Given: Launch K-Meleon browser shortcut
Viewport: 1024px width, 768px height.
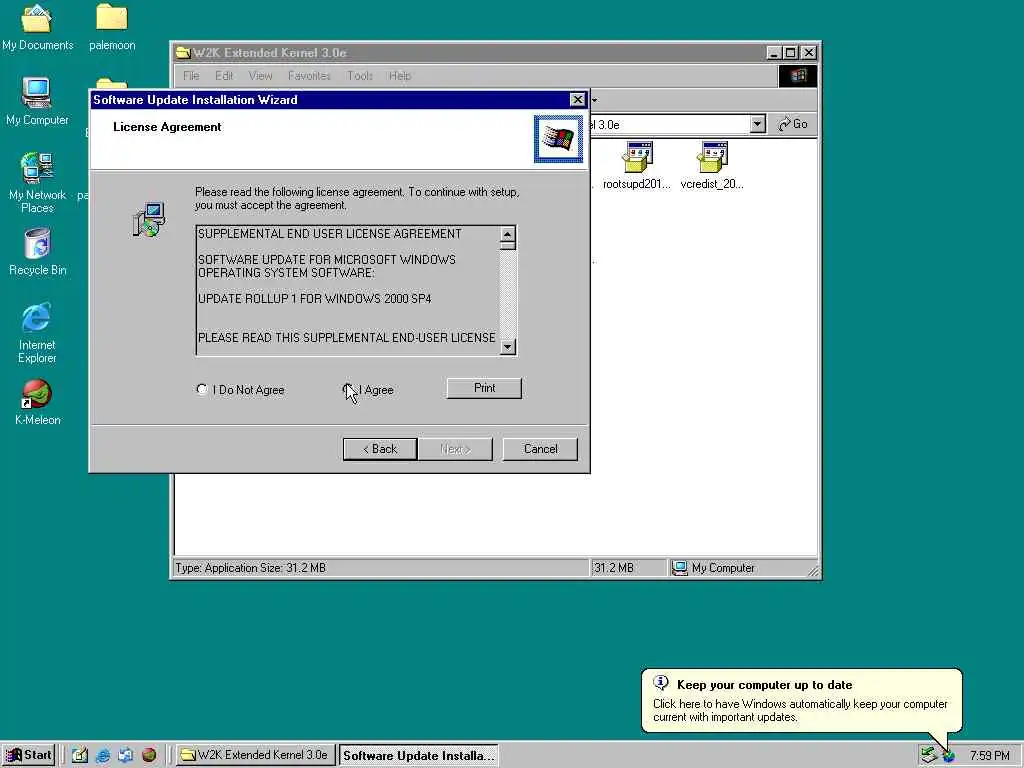Looking at the screenshot, I should tap(37, 402).
